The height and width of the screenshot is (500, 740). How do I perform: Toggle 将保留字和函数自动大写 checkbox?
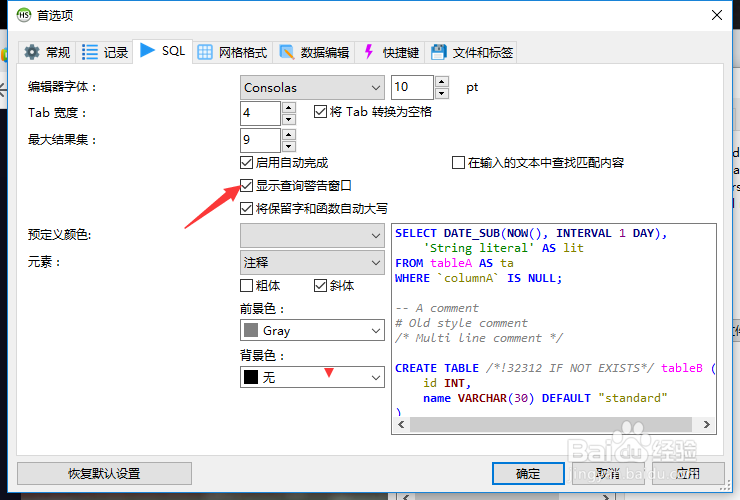[246, 208]
